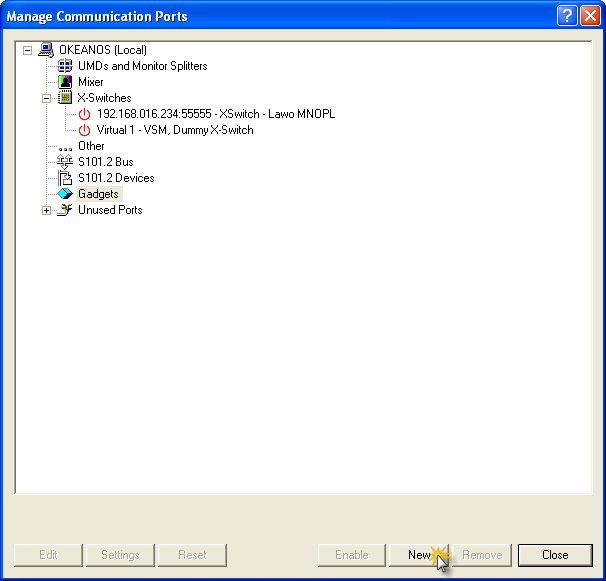
Task: Select XSwitch - Lawo MNOPL port entry
Action: (x=215, y=114)
